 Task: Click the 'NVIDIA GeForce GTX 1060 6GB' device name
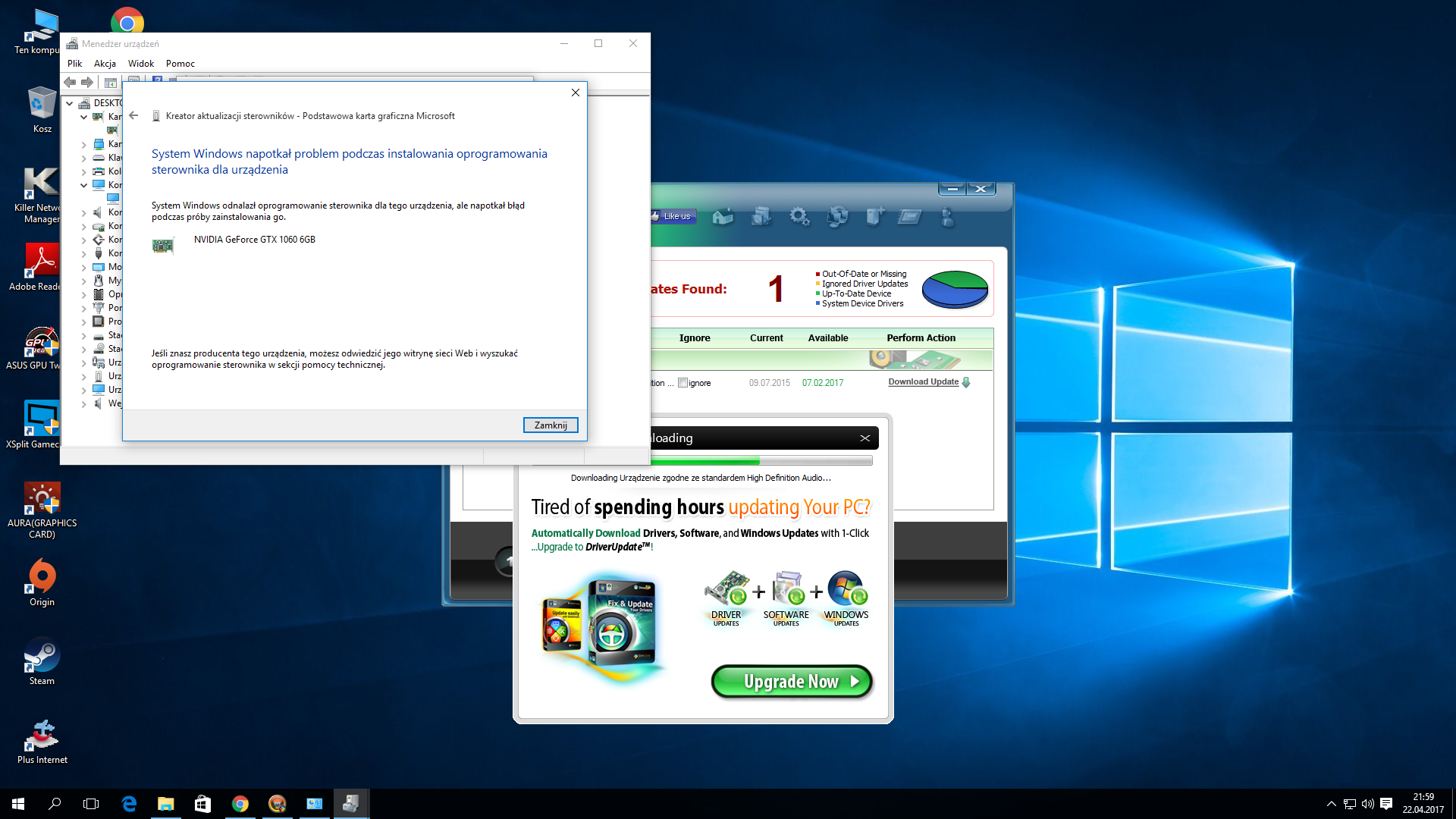pos(255,240)
